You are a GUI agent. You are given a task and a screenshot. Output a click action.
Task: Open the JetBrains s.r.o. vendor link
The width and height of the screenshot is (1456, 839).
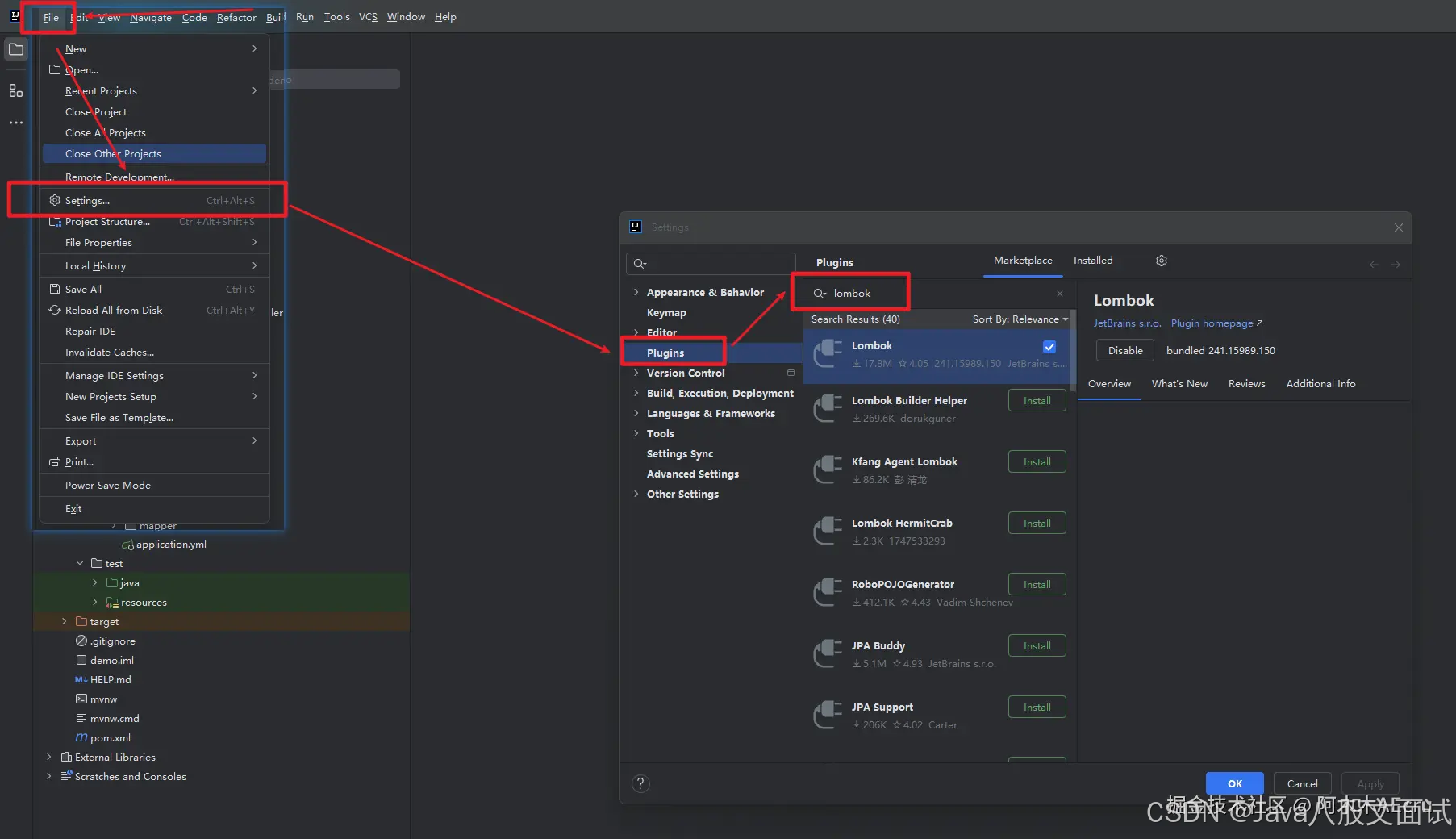pyautogui.click(x=1127, y=323)
